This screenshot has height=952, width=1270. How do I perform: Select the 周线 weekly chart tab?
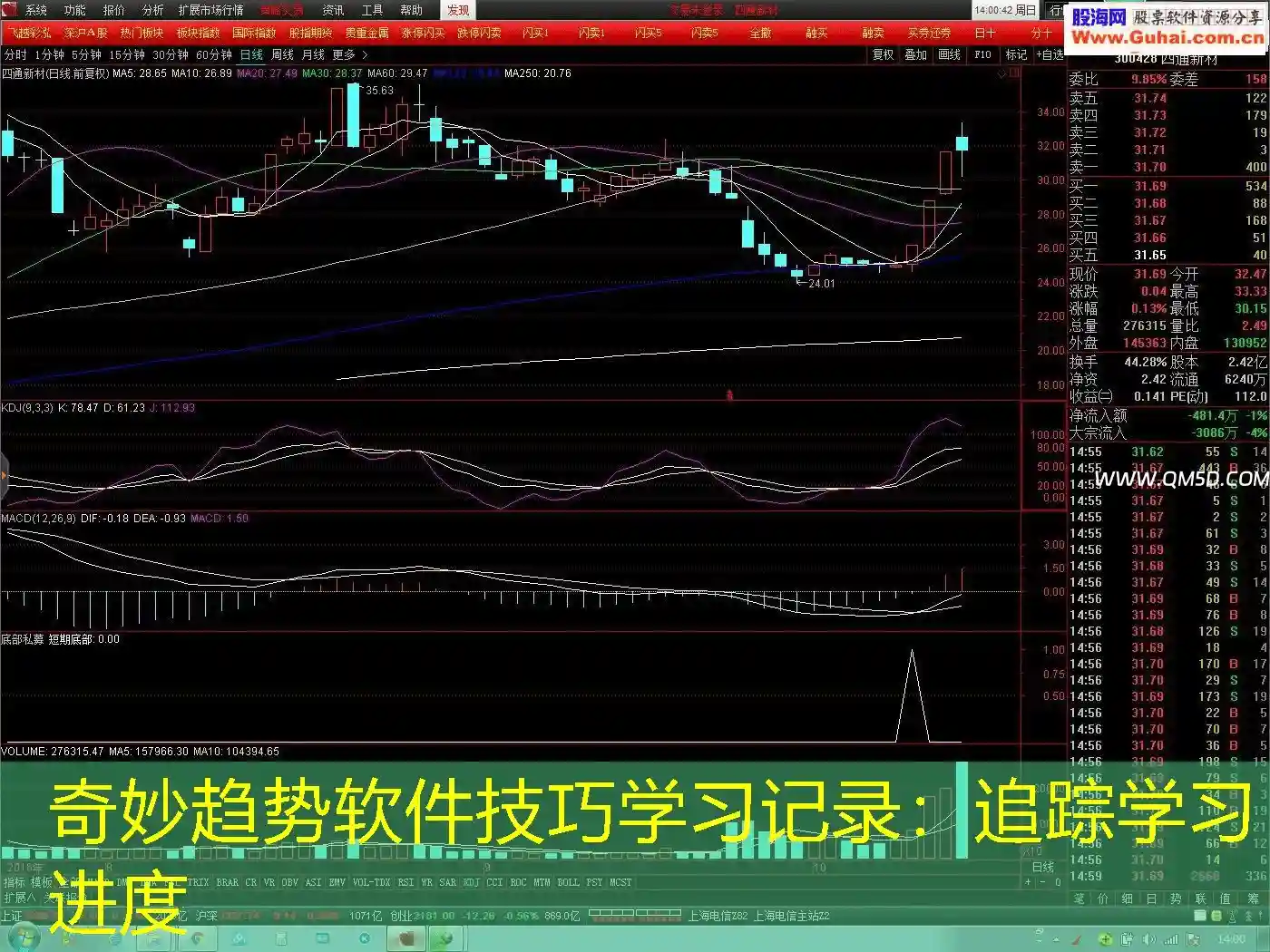tap(282, 55)
